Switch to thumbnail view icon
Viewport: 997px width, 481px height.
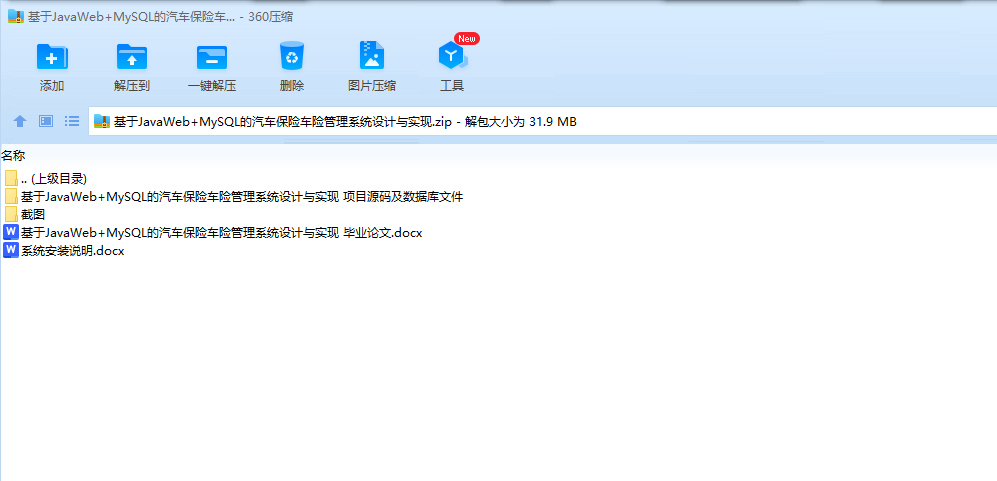click(x=46, y=121)
